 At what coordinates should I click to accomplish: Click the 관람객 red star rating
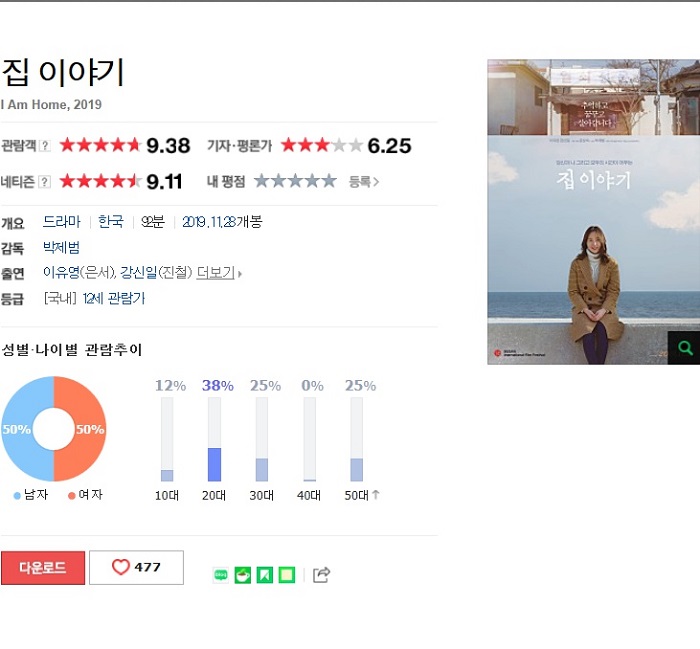click(100, 145)
